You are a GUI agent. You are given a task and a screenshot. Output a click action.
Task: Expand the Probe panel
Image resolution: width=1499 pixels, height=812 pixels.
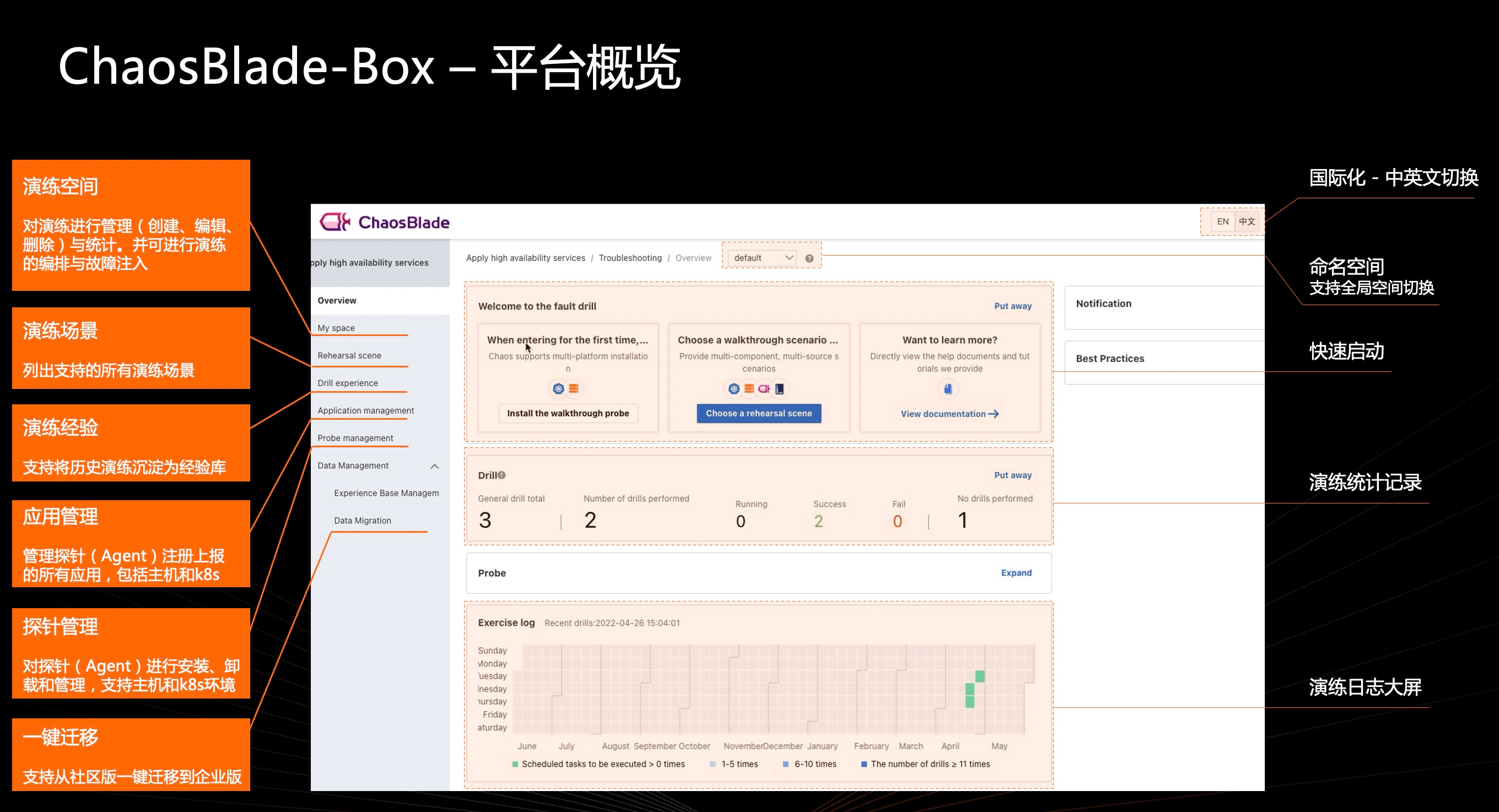[1016, 573]
